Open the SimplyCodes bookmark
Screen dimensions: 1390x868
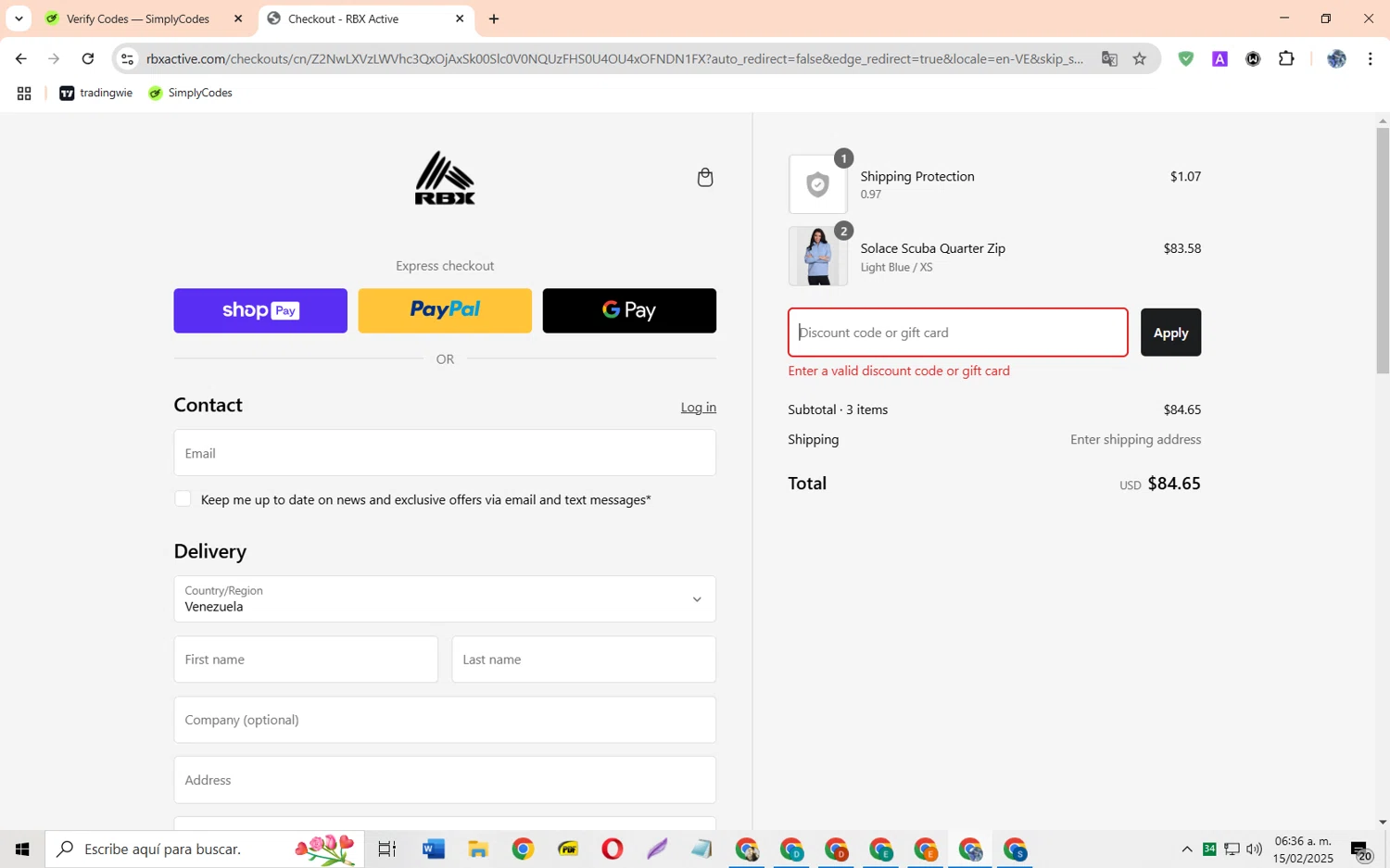coord(190,93)
